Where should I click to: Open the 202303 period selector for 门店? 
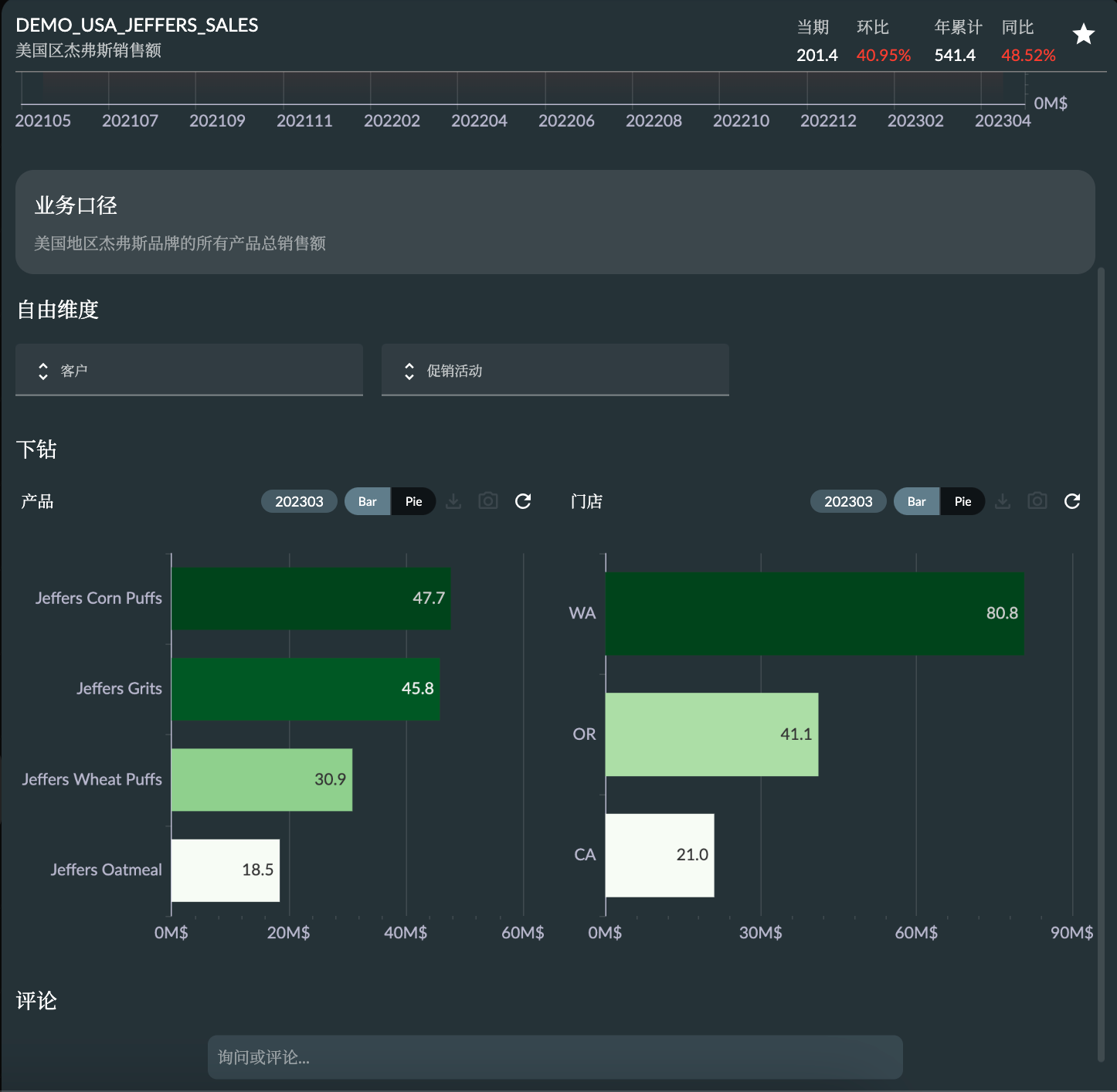click(847, 501)
